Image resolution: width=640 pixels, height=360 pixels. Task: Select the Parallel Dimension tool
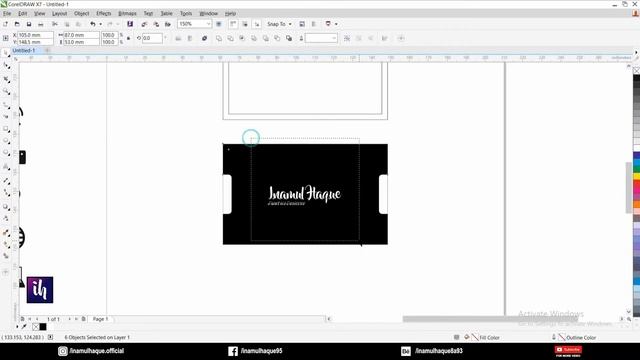coord(6,180)
